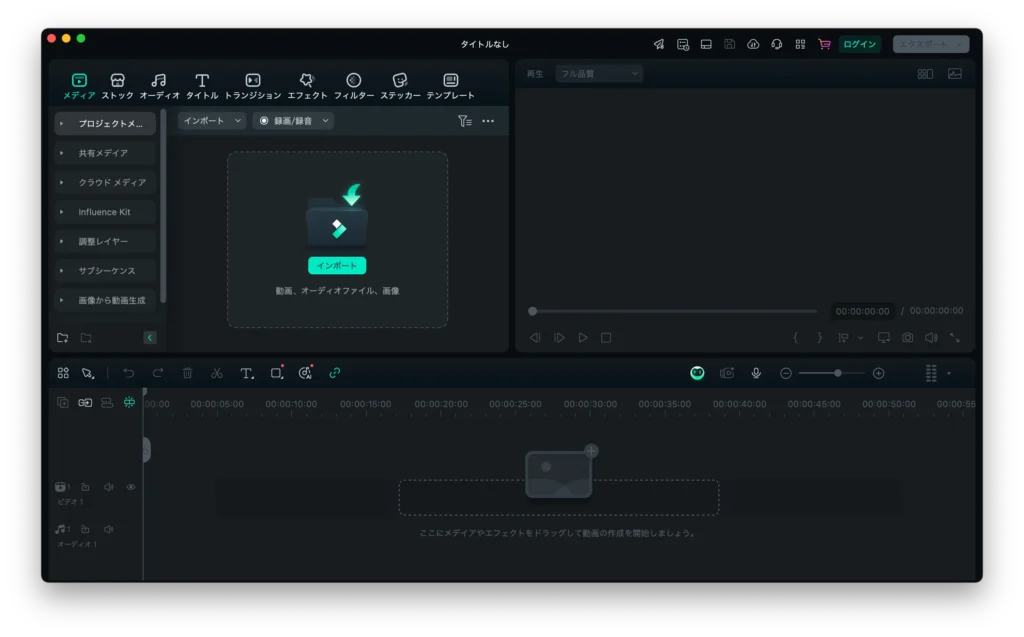
Task: Switch to the トランジション tab
Action: 253,86
